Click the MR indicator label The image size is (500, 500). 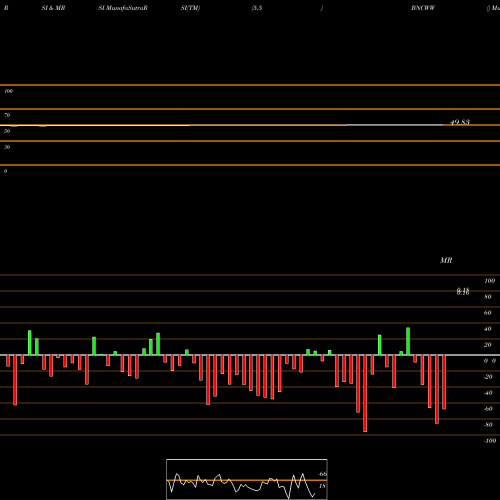[446, 260]
